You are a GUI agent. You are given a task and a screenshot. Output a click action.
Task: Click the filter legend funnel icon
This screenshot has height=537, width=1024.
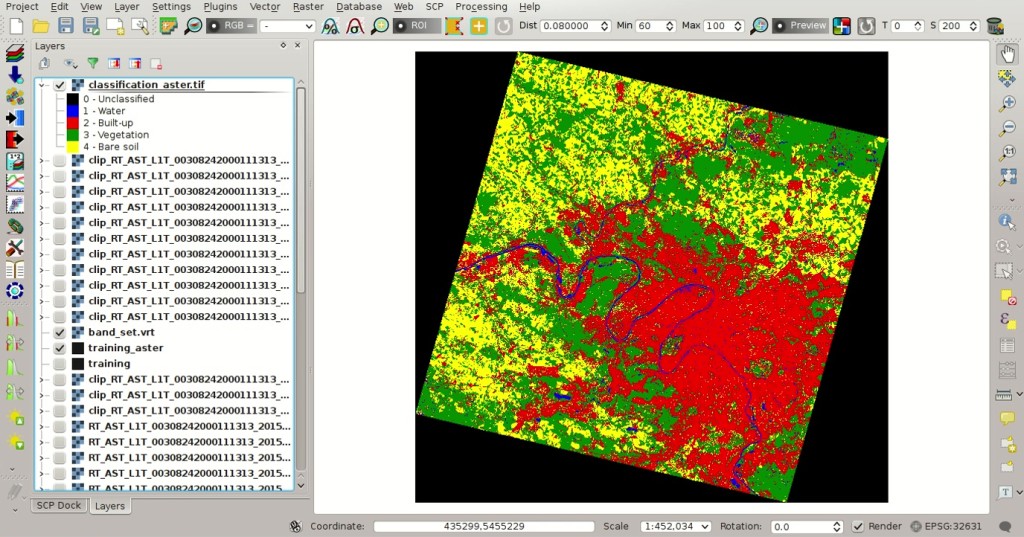[93, 63]
